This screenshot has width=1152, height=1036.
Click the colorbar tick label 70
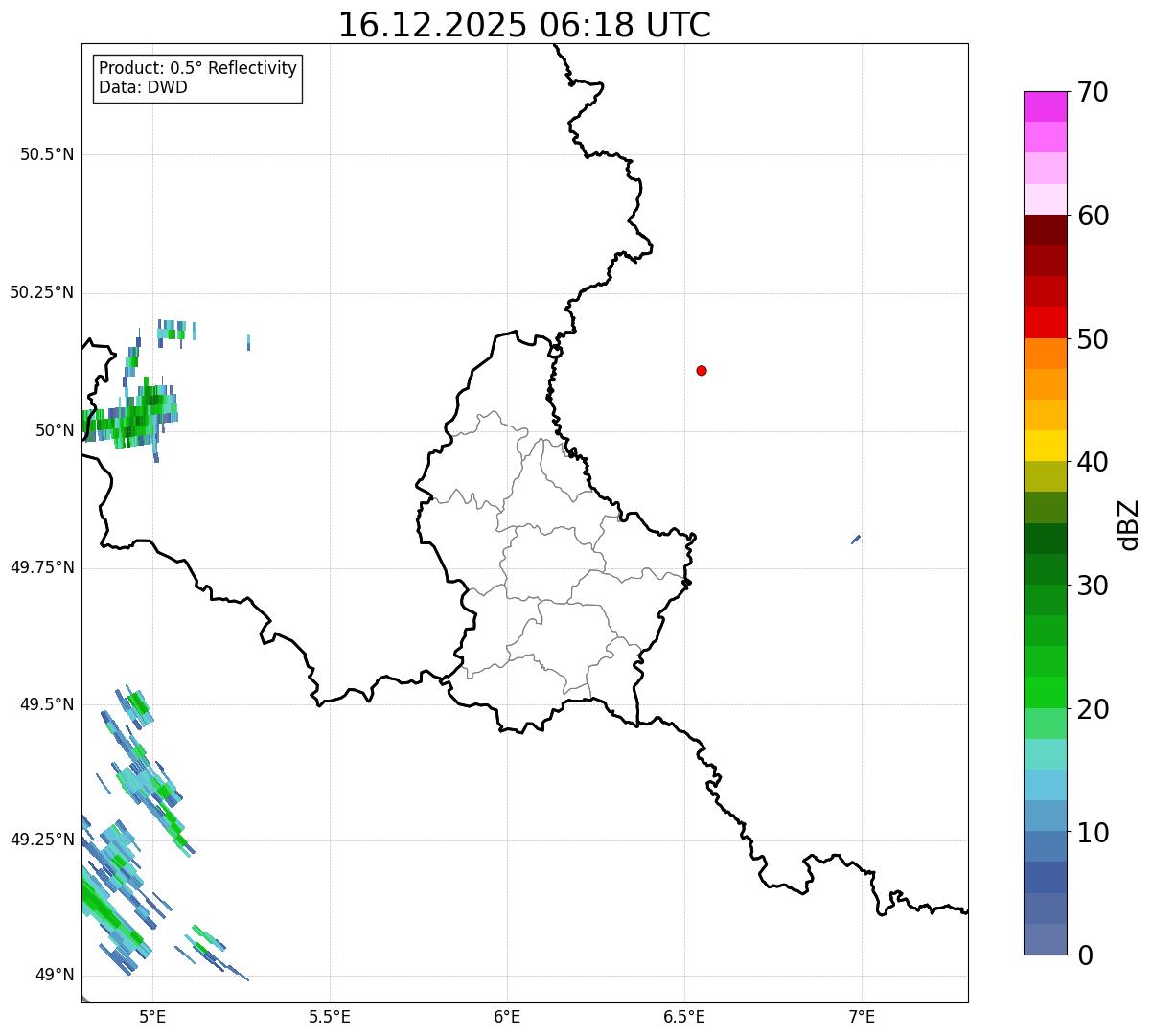click(1093, 92)
